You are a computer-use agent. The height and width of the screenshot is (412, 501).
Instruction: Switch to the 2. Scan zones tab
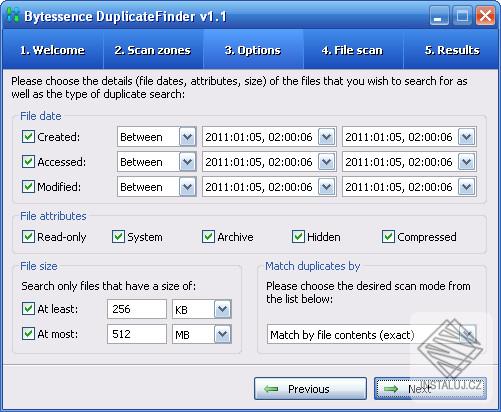(x=153, y=50)
